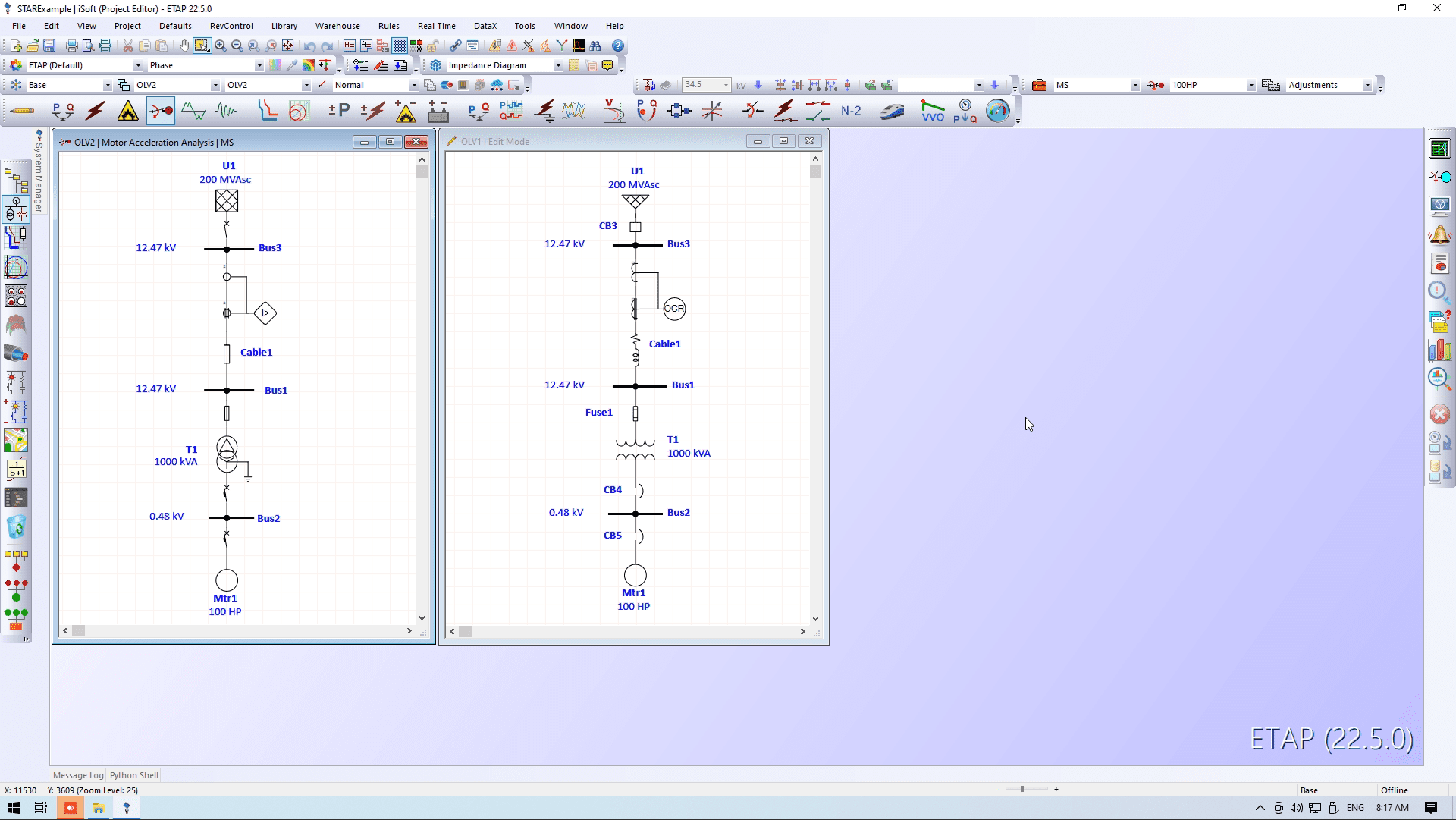Expand the Normal configuration dropdown
1456x820 pixels.
point(413,86)
